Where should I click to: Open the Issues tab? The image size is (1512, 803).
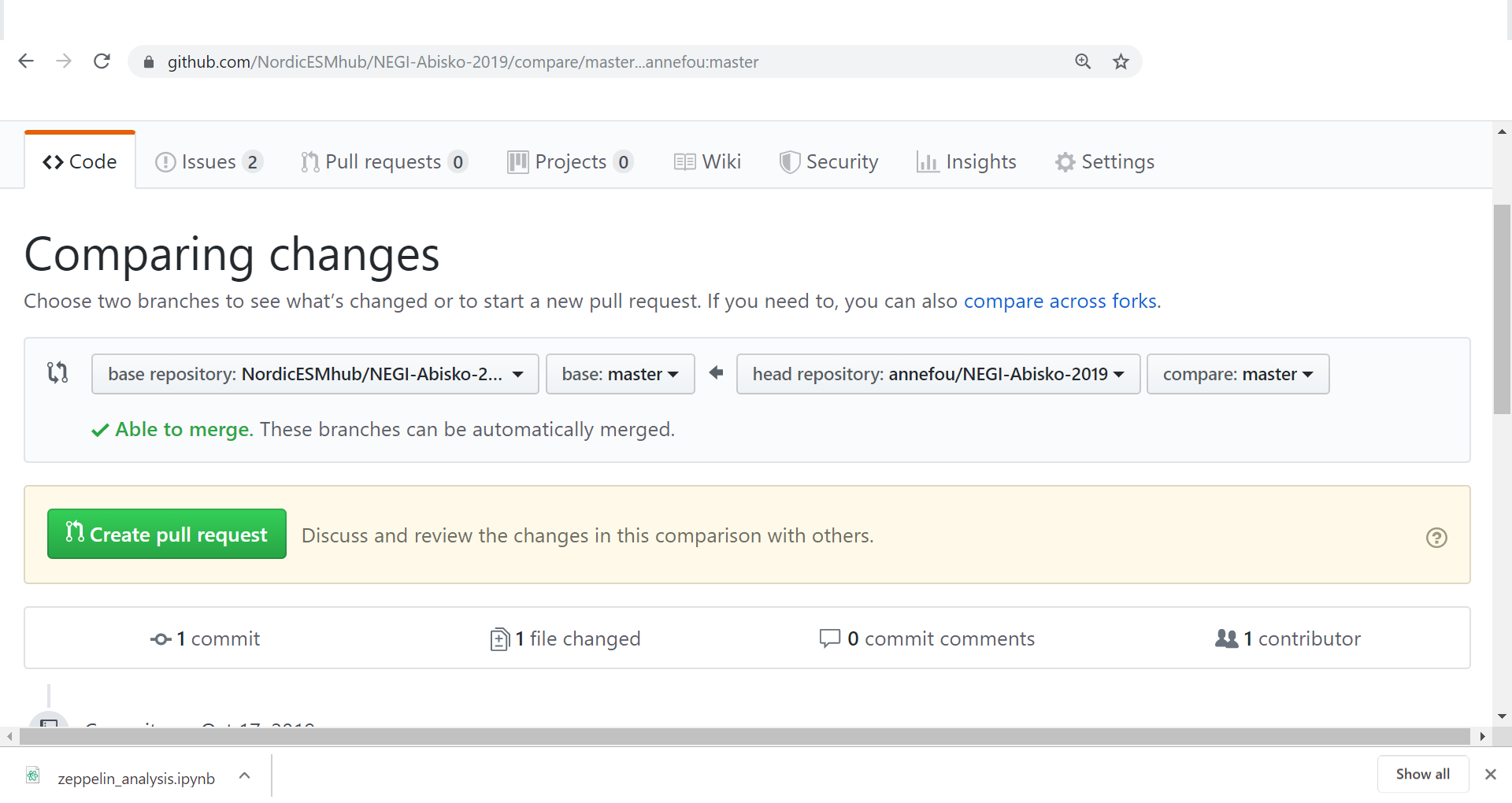[x=209, y=161]
